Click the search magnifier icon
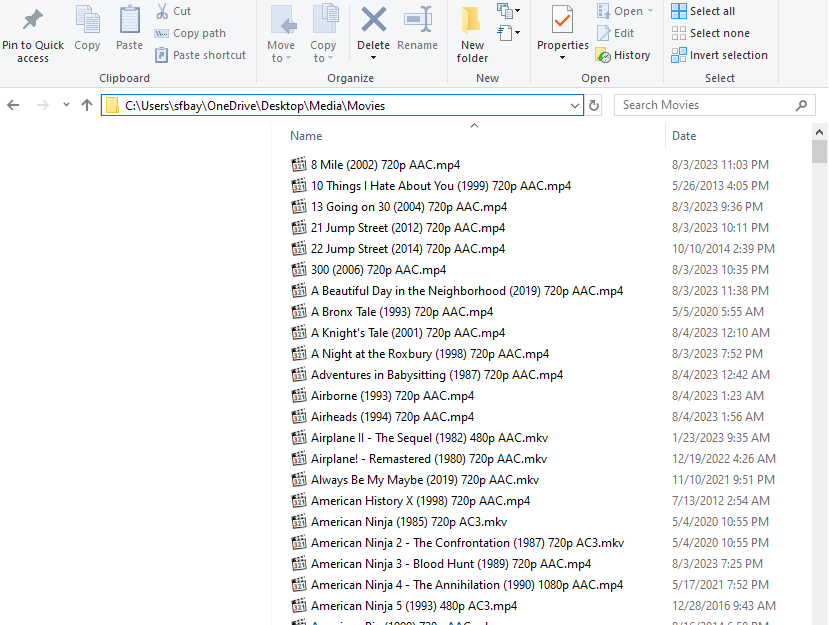829x625 pixels. (x=802, y=105)
